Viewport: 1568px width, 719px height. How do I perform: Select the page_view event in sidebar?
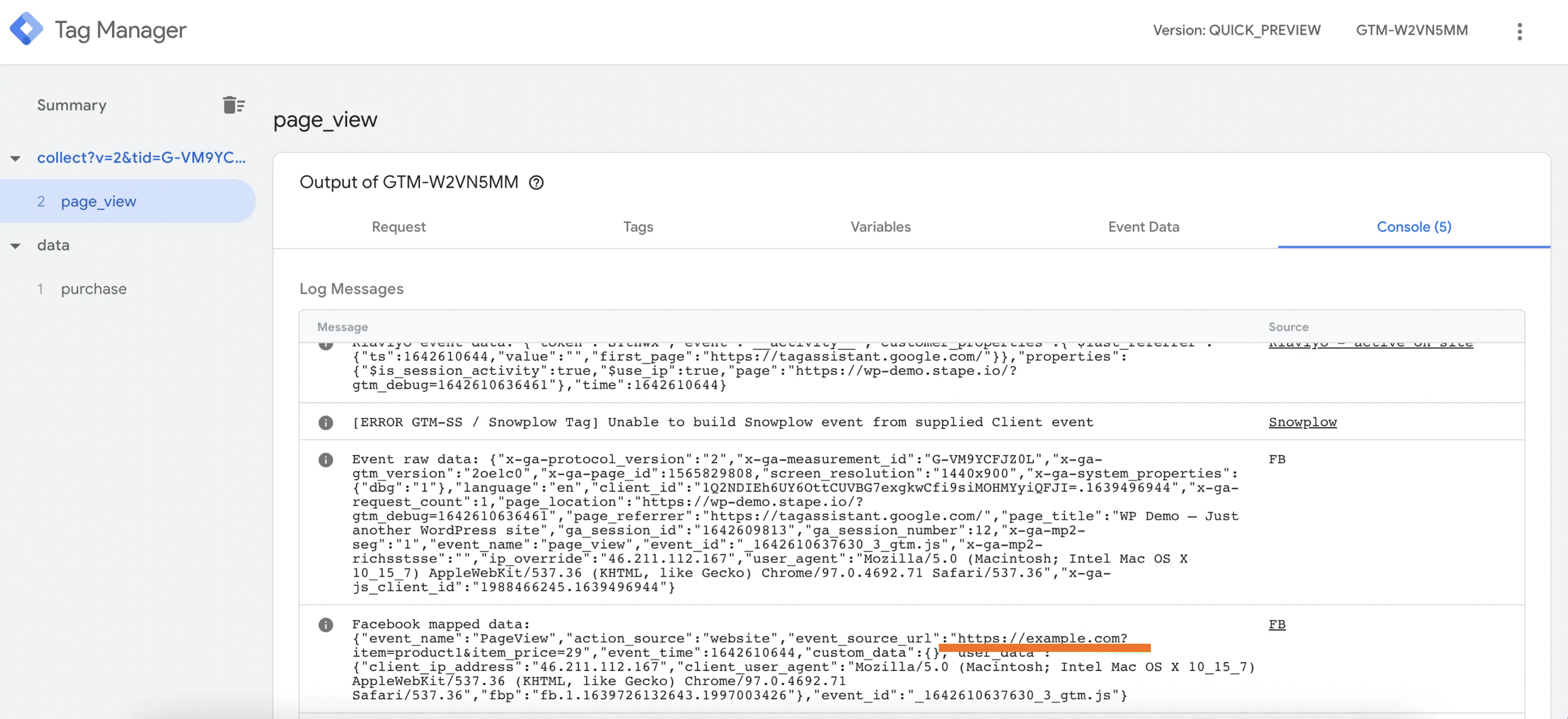[x=126, y=201]
